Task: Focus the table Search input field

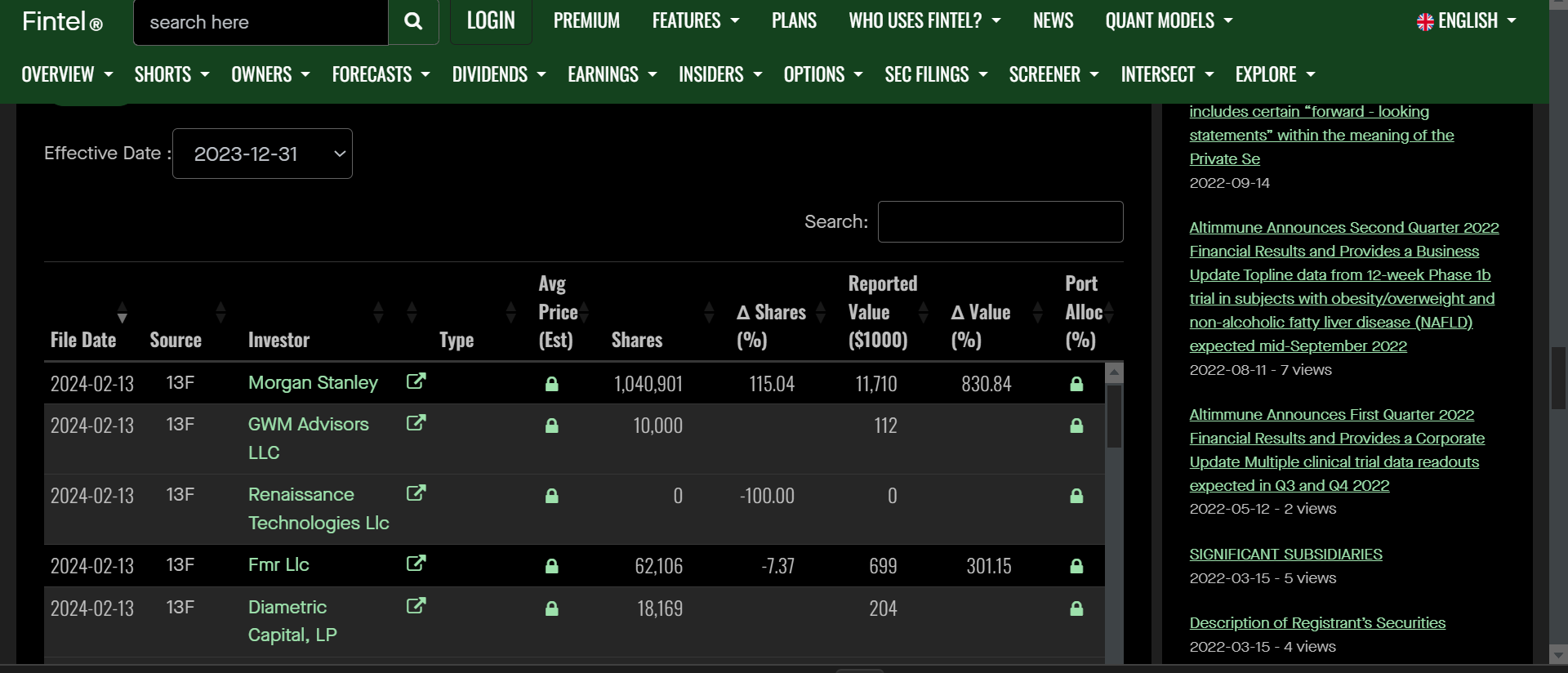Action: pyautogui.click(x=1000, y=222)
